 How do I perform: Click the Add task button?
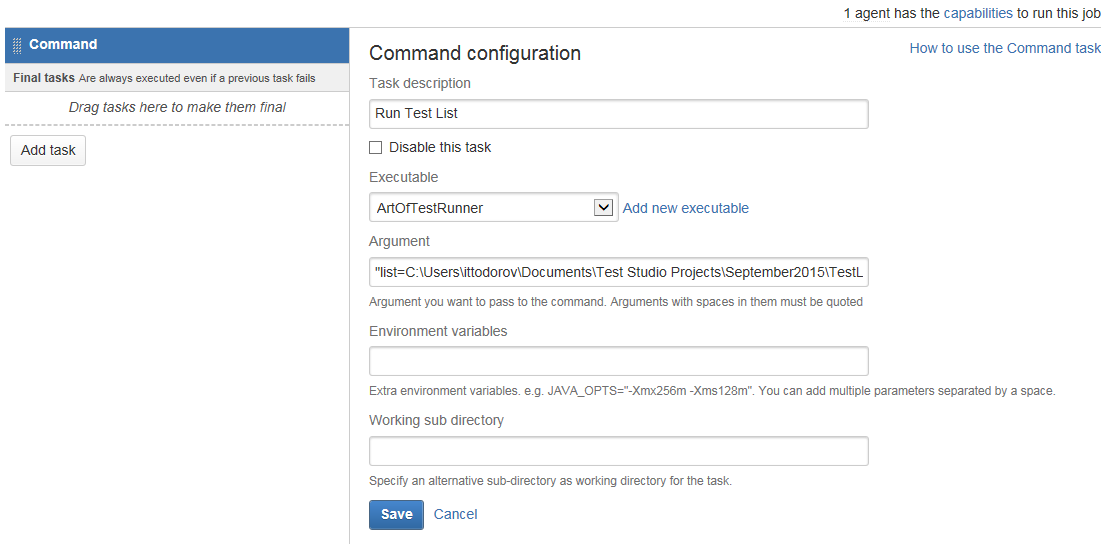[48, 150]
